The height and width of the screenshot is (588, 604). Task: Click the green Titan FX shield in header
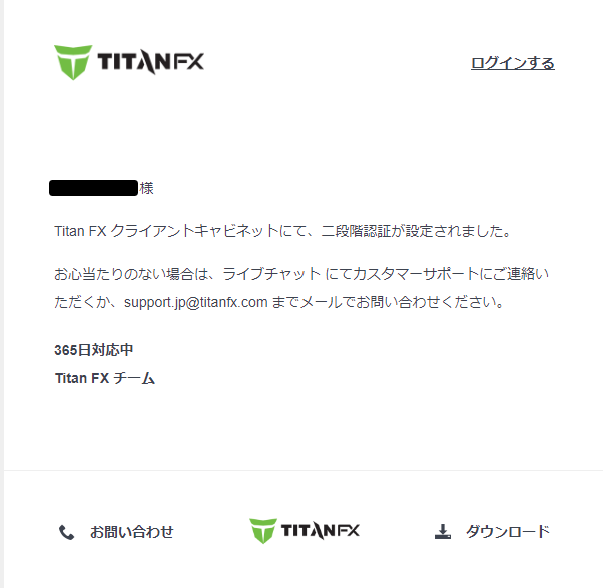point(73,62)
